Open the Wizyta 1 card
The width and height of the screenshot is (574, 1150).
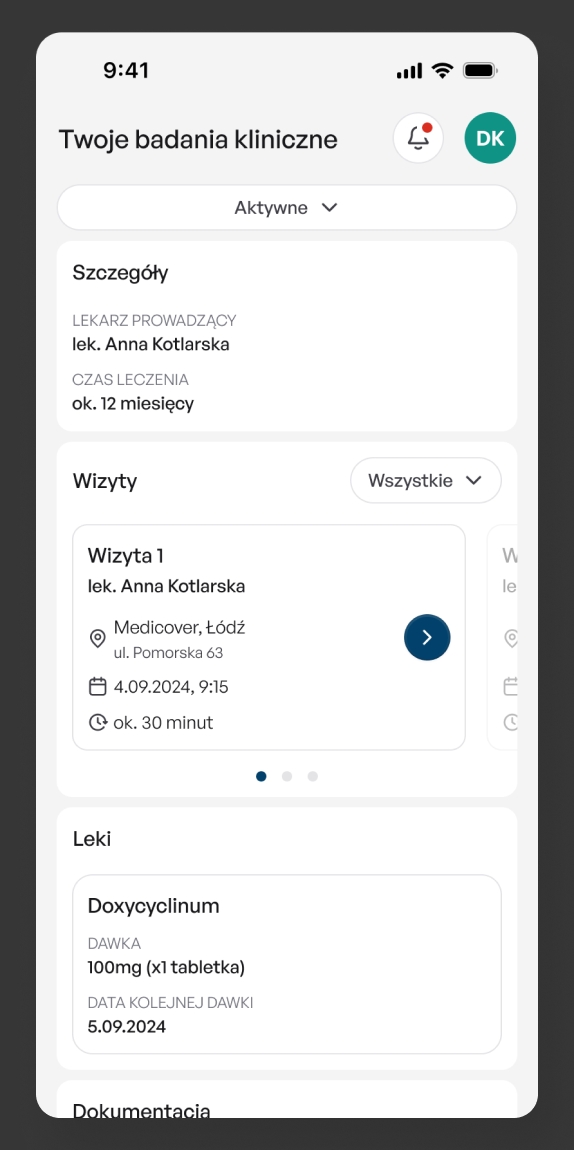click(x=269, y=637)
